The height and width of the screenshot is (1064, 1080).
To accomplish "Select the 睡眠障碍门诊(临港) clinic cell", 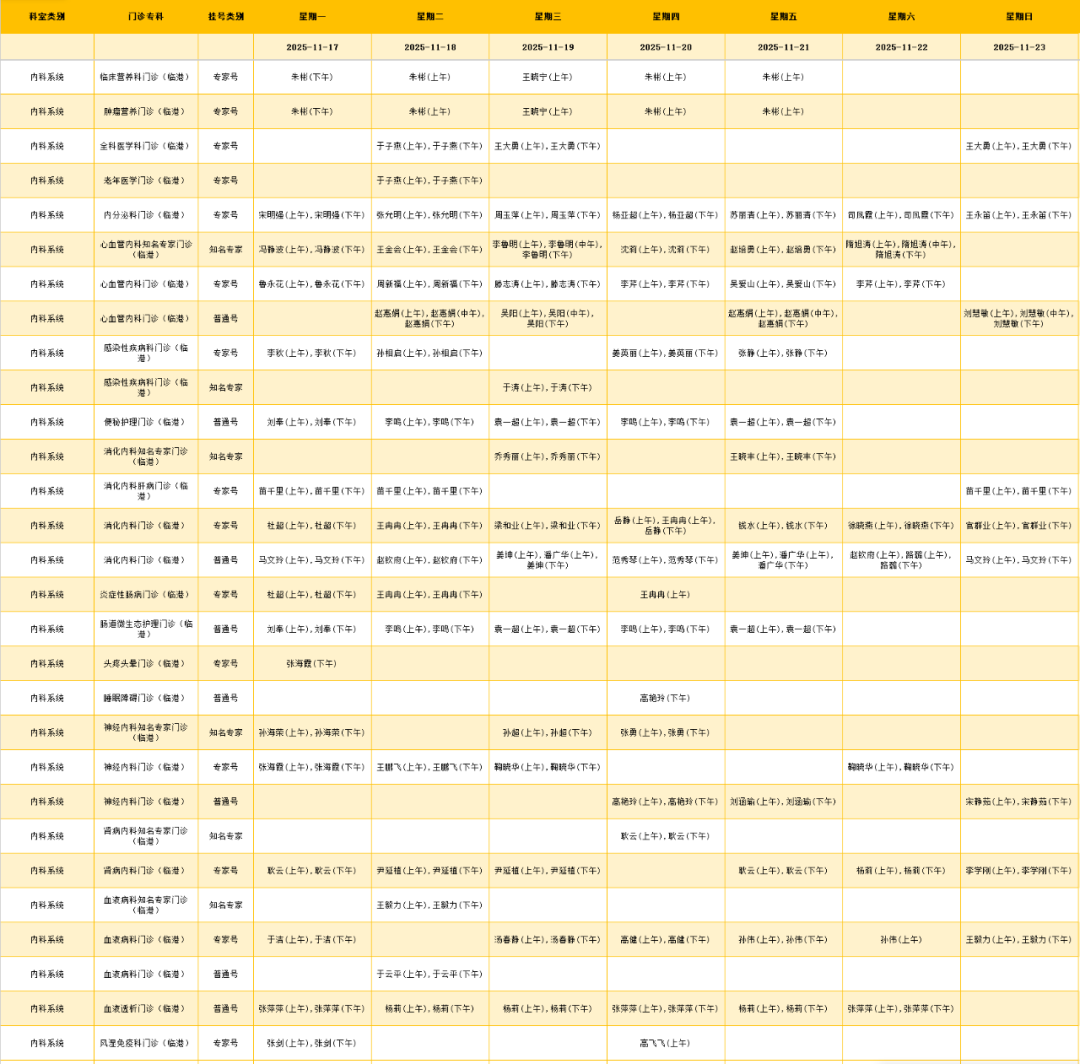I will coord(146,698).
